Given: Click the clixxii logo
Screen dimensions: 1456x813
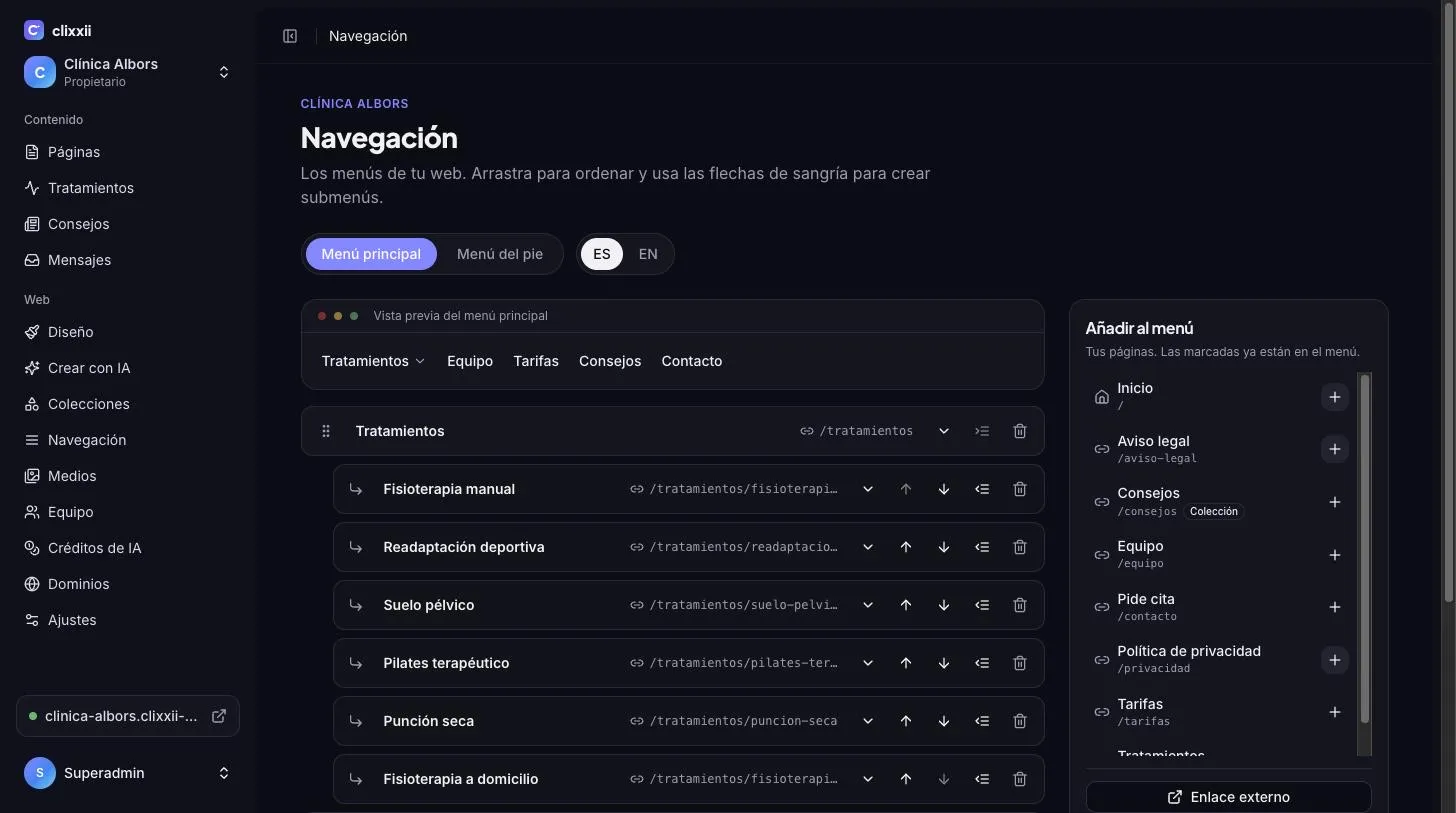Looking at the screenshot, I should [x=58, y=30].
